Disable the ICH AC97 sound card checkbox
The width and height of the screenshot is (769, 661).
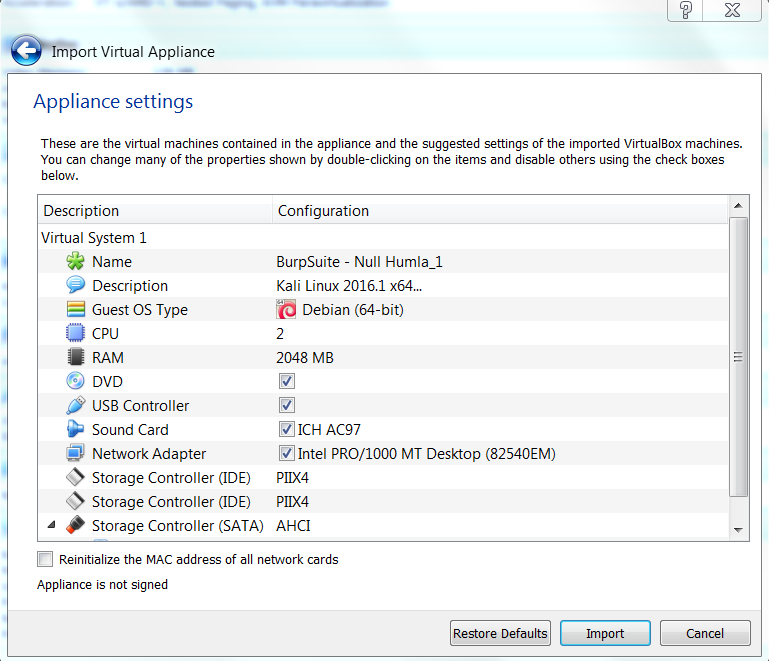(x=287, y=429)
